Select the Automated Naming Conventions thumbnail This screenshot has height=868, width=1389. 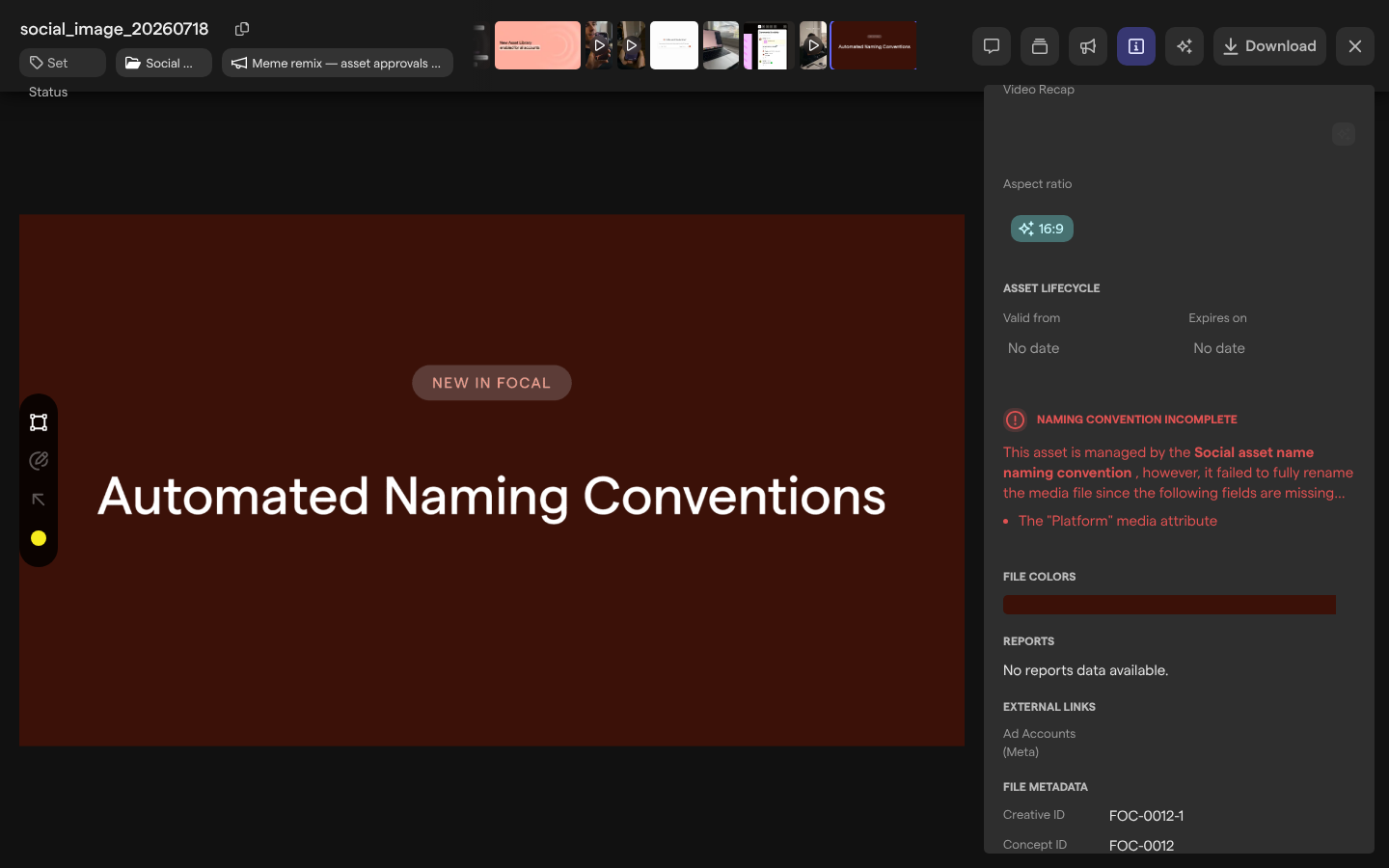(873, 45)
